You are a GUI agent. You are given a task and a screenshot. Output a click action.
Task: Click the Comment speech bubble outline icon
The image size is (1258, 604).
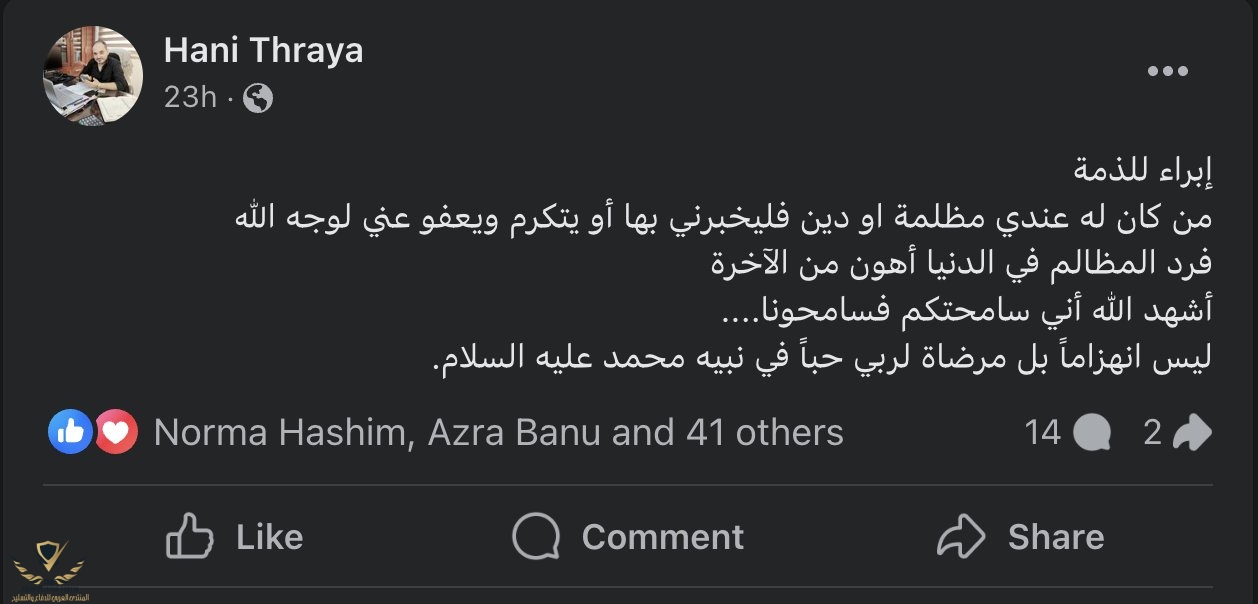click(x=535, y=536)
